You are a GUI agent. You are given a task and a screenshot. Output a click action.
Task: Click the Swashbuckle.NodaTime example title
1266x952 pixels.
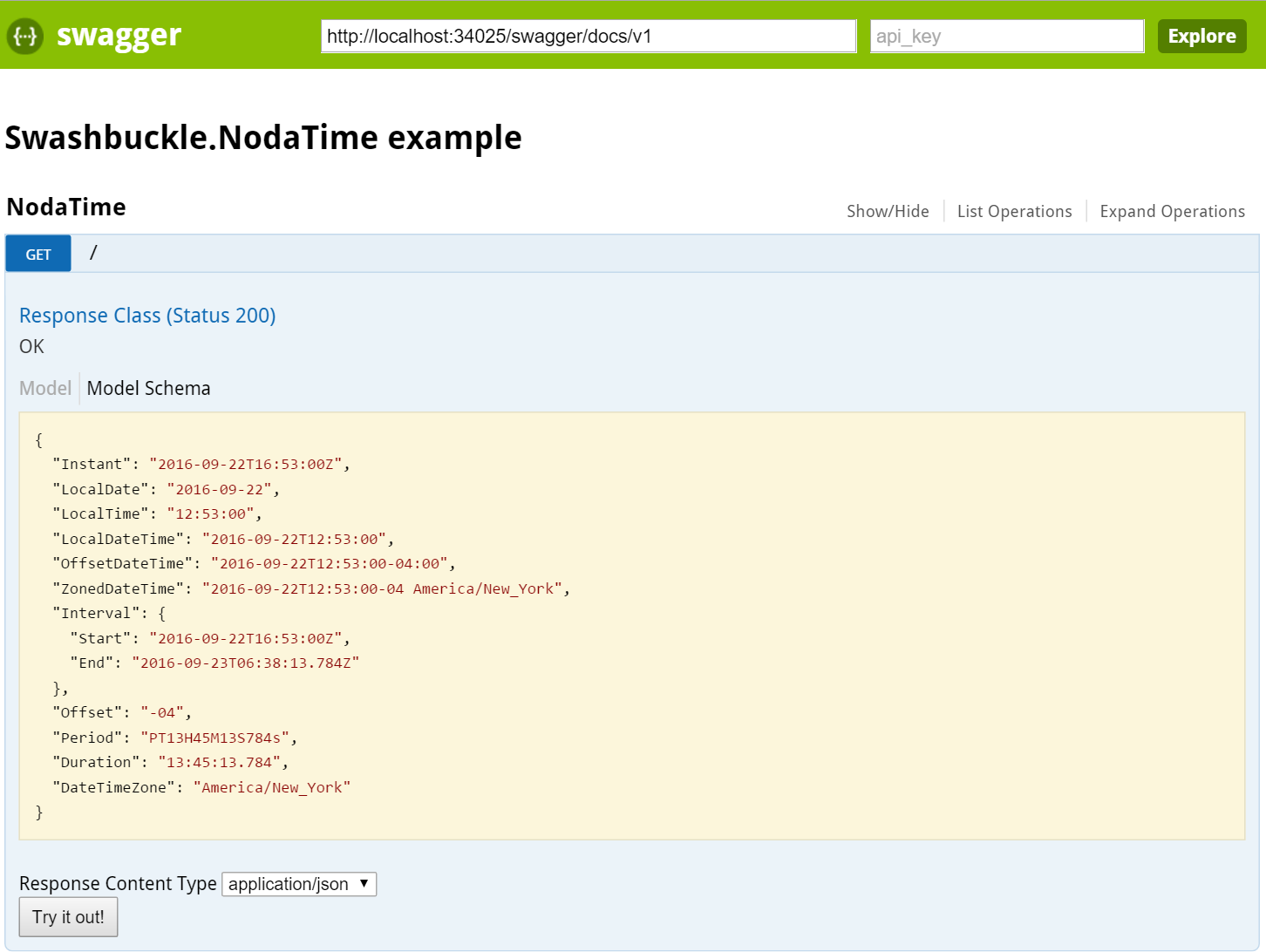tap(263, 138)
